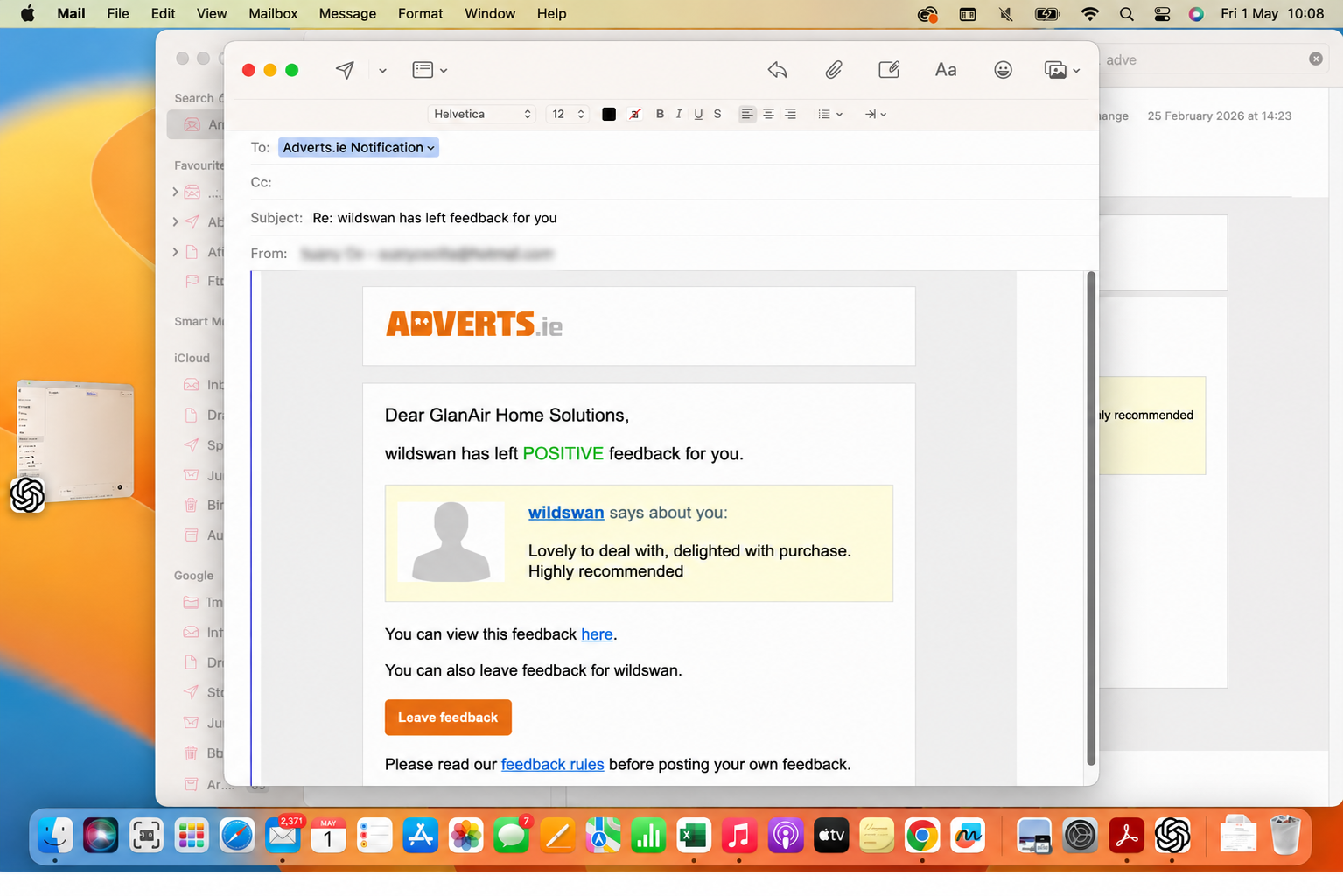This screenshot has height=896, width=1343.
Task: Open the send options arrow beside Send
Action: 382,71
